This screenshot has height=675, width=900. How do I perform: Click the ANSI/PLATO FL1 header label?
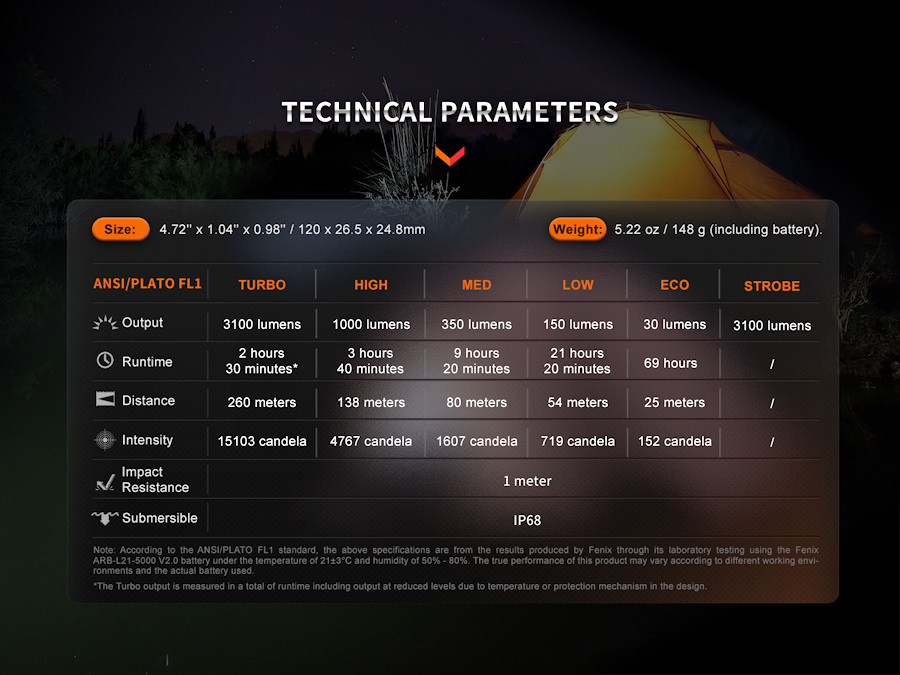[x=147, y=284]
